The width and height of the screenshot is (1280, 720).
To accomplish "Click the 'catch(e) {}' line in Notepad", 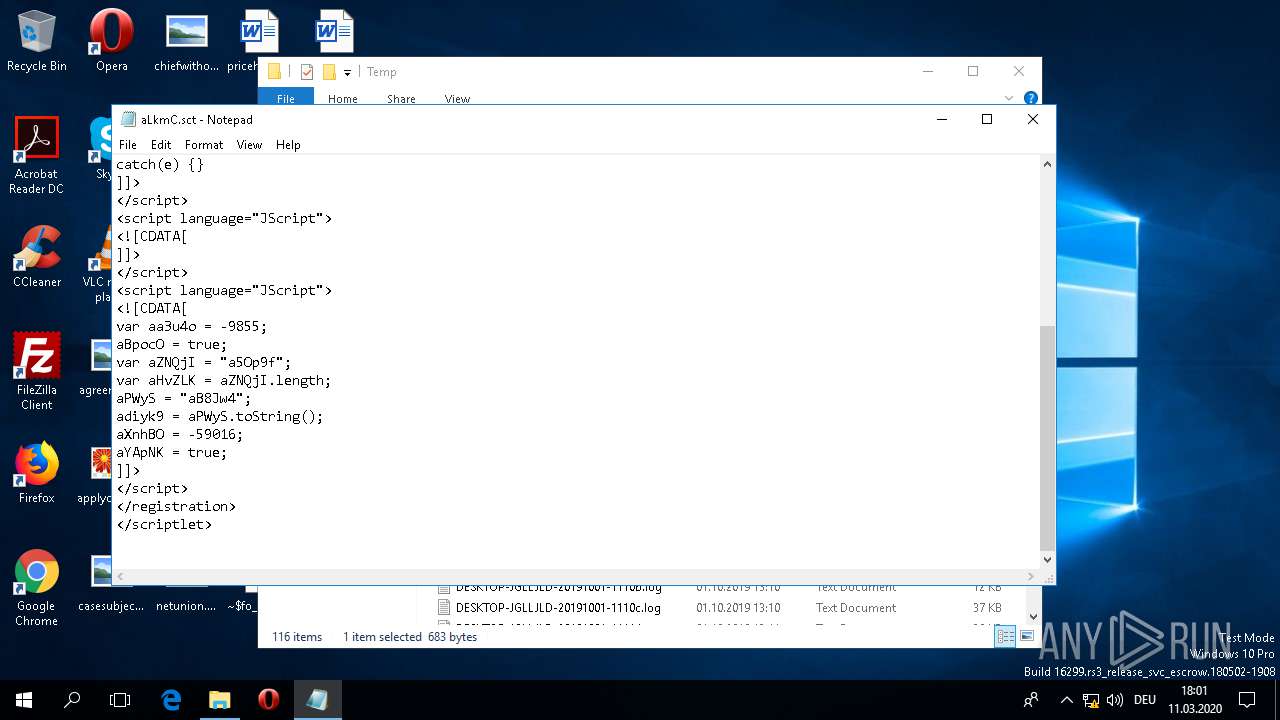I will pyautogui.click(x=160, y=164).
